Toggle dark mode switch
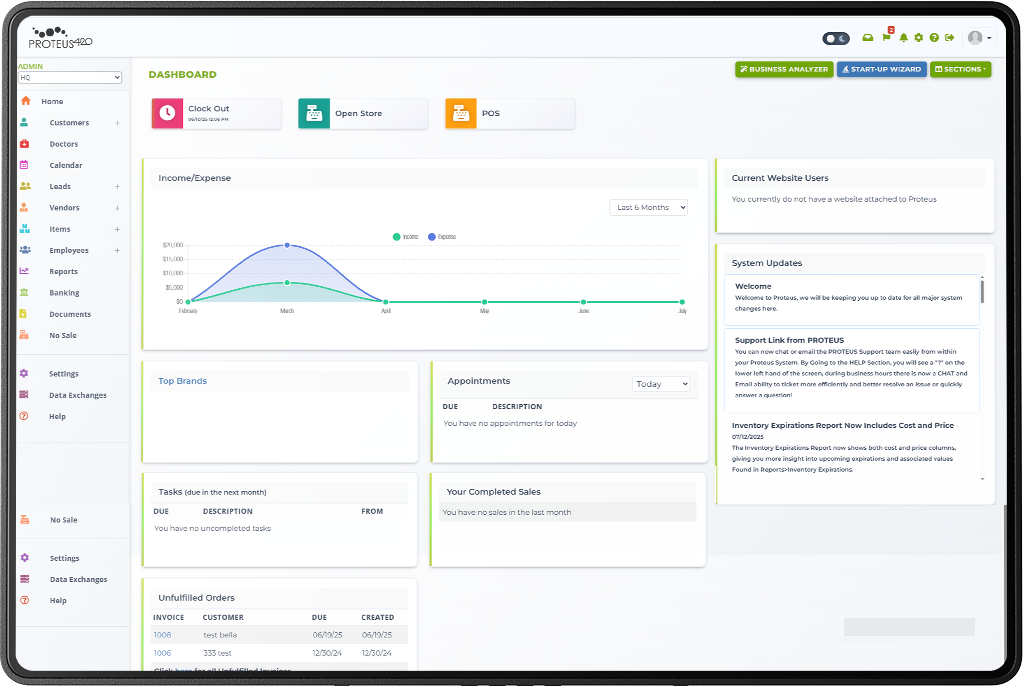 coord(836,38)
